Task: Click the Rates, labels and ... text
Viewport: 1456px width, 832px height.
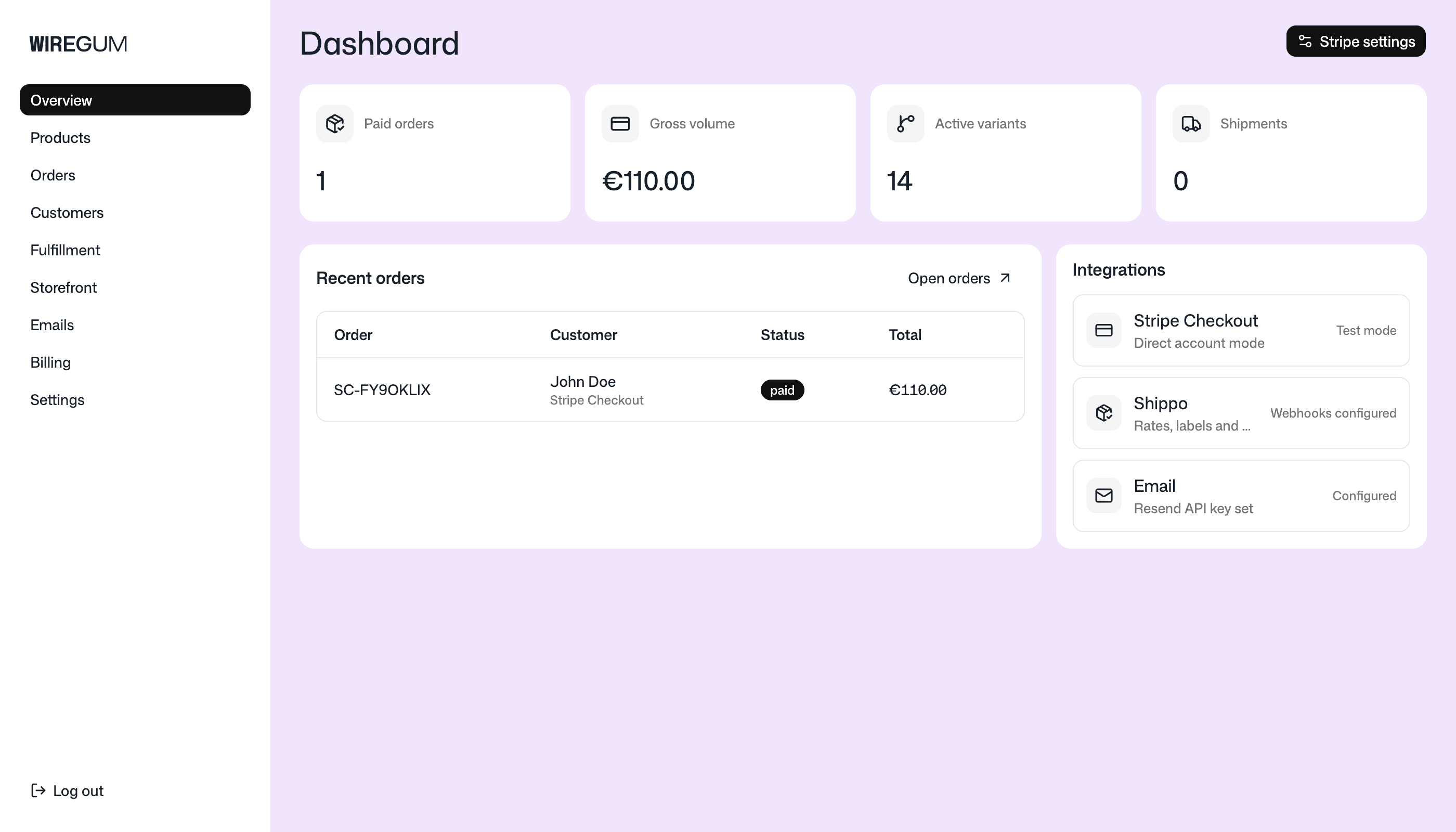Action: tap(1192, 426)
